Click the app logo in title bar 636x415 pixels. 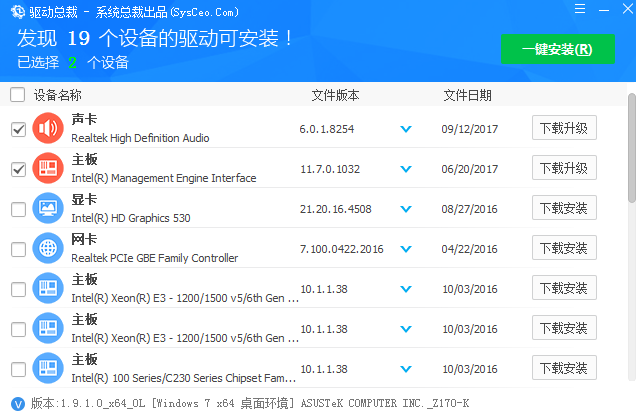(x=18, y=12)
